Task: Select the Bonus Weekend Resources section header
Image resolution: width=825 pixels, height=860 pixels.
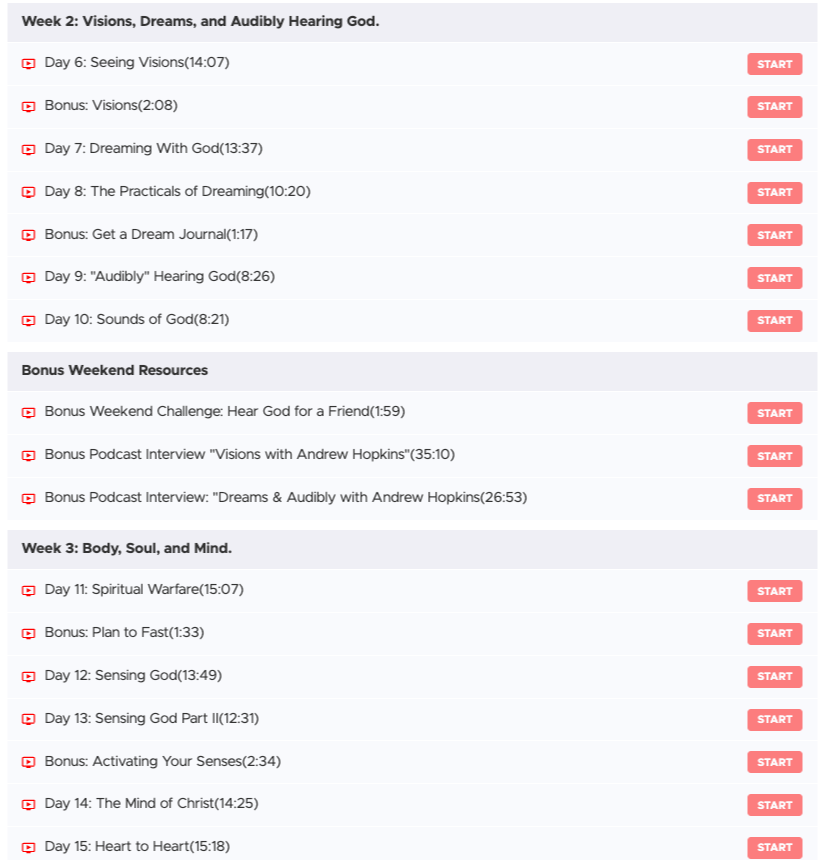Action: click(x=412, y=371)
